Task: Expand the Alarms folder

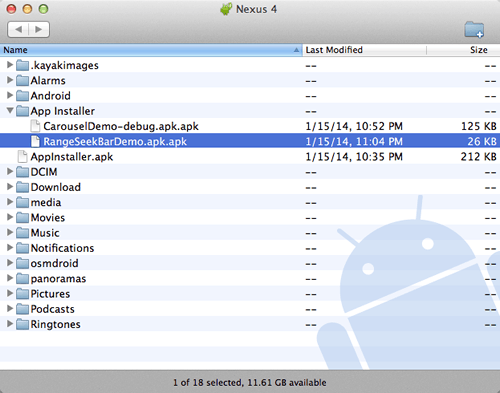Action: [10, 80]
